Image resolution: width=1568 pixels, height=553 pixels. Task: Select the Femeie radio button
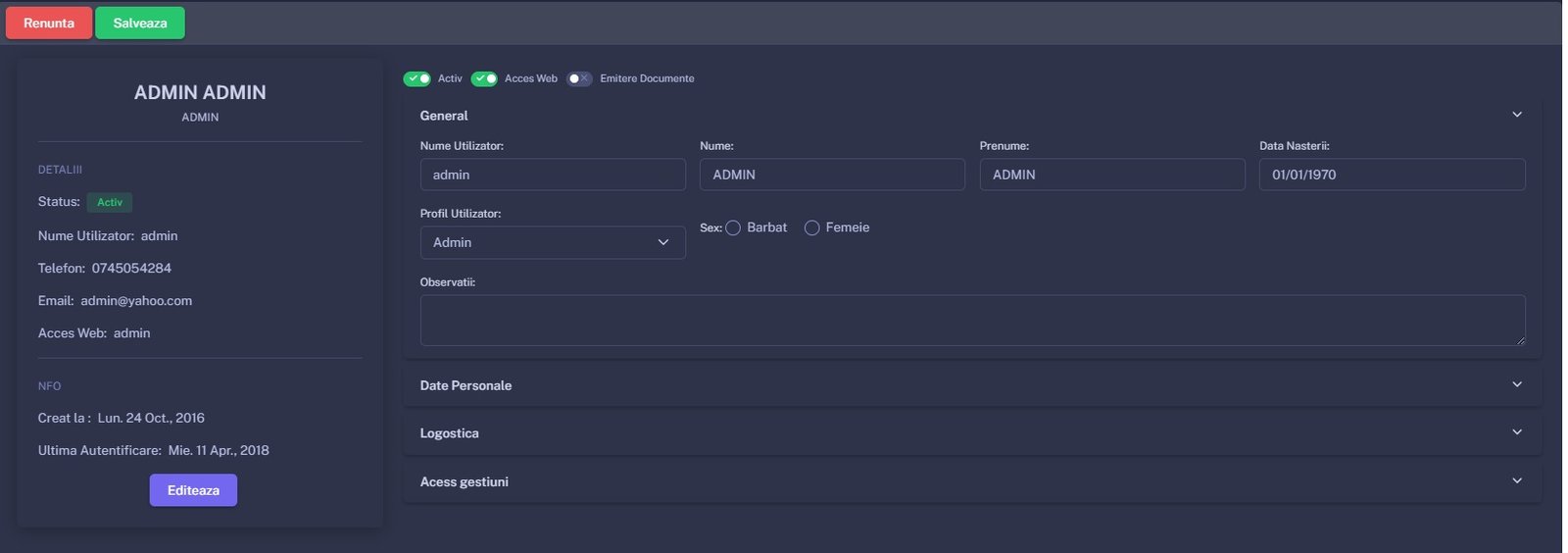(x=811, y=228)
